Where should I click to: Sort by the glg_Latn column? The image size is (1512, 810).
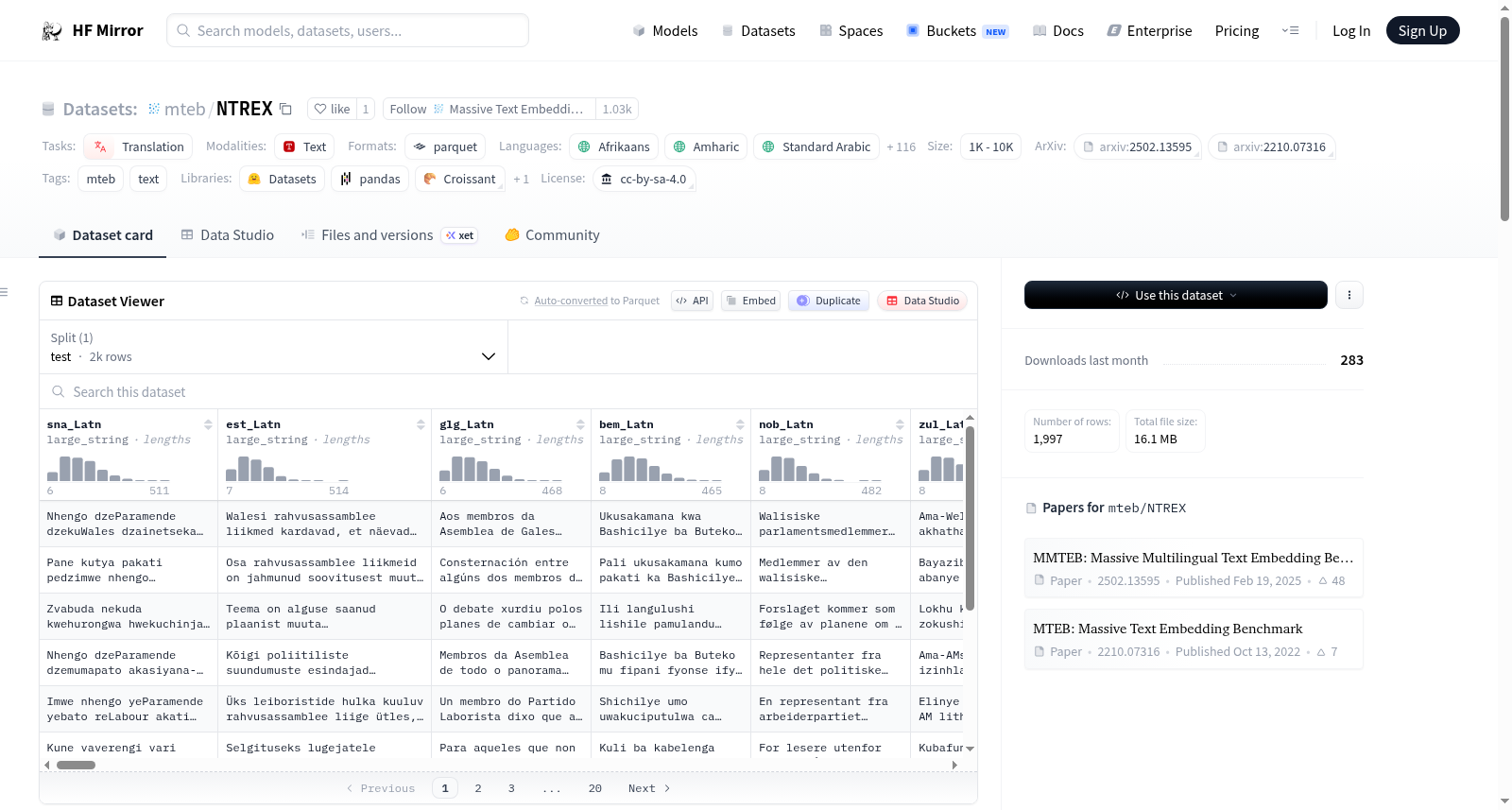point(580,424)
